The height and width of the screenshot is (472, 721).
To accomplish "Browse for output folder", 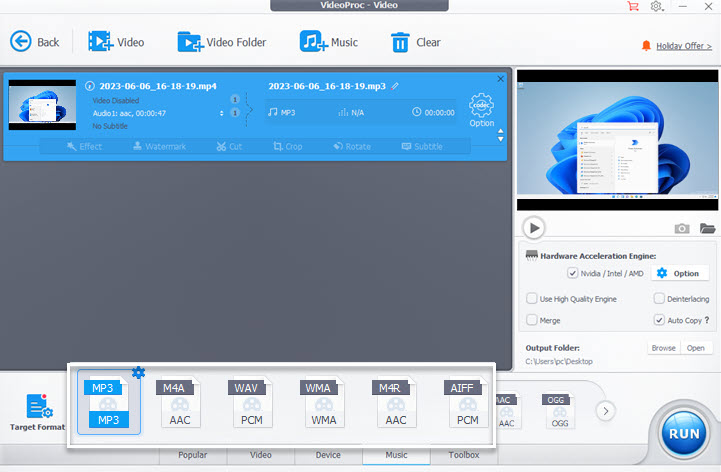I will click(664, 348).
